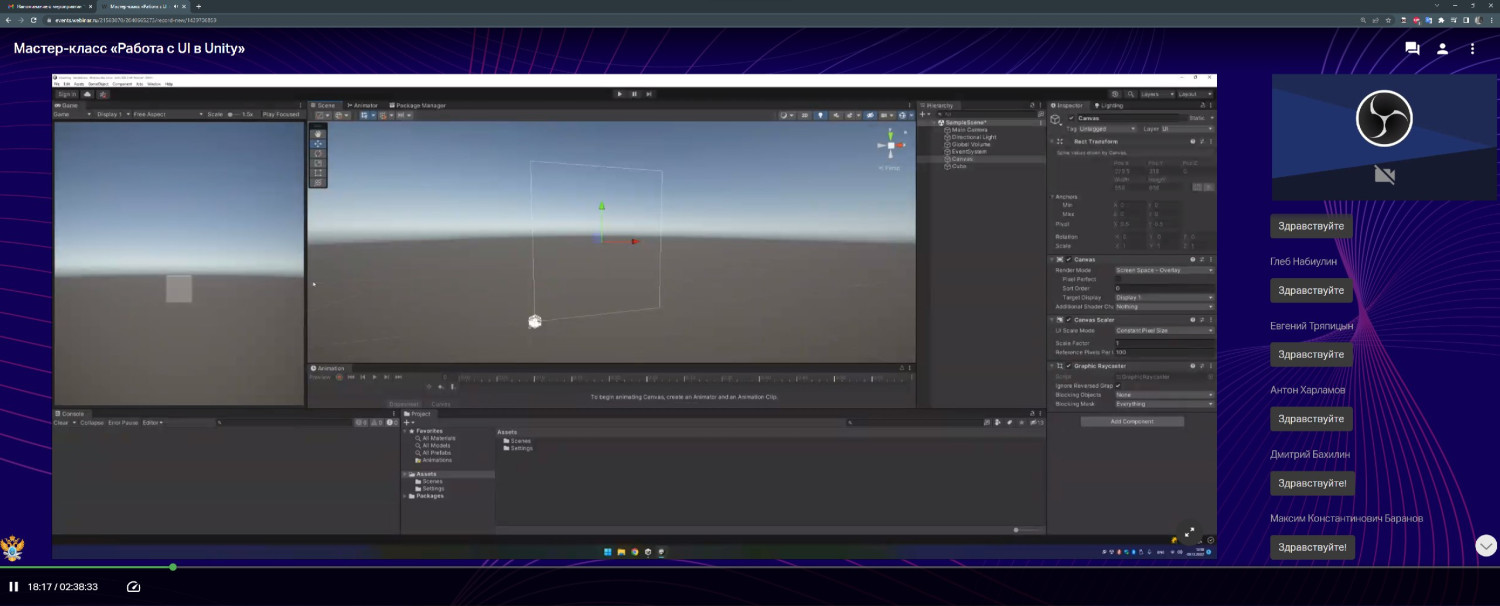
Task: Switch to the Package Manager tab
Action: coord(418,105)
